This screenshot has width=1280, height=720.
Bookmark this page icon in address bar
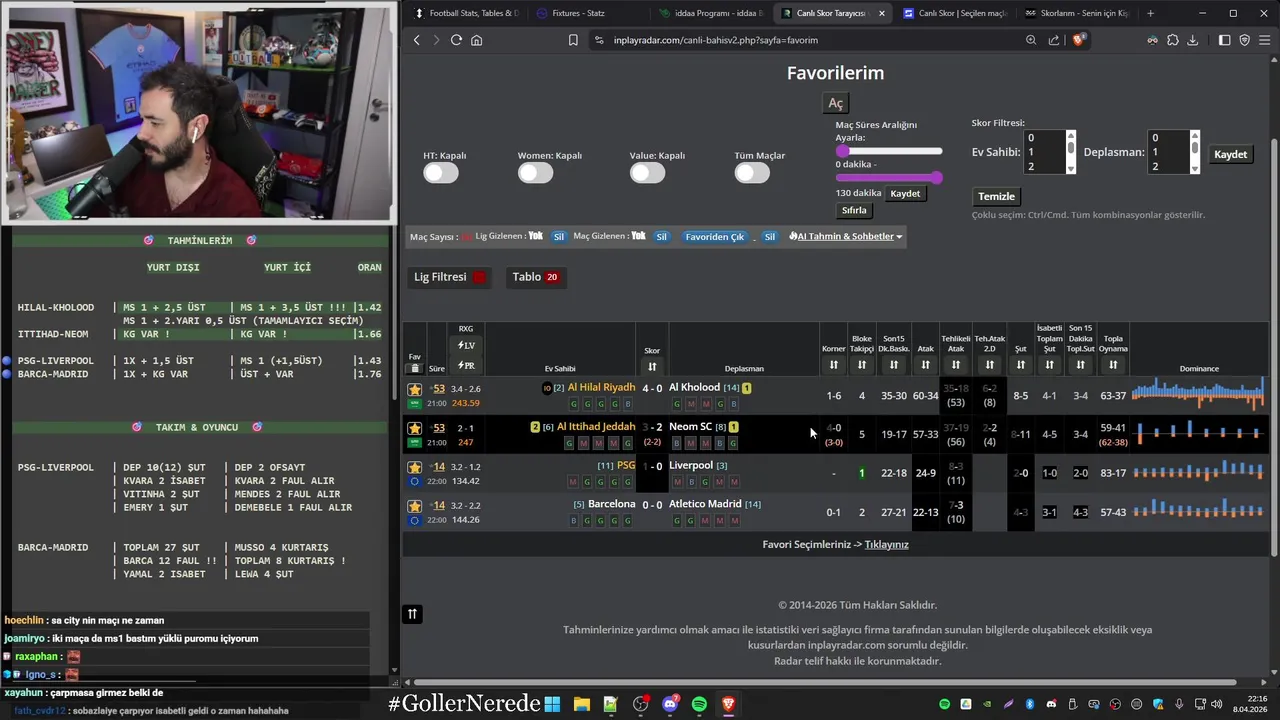coord(573,40)
